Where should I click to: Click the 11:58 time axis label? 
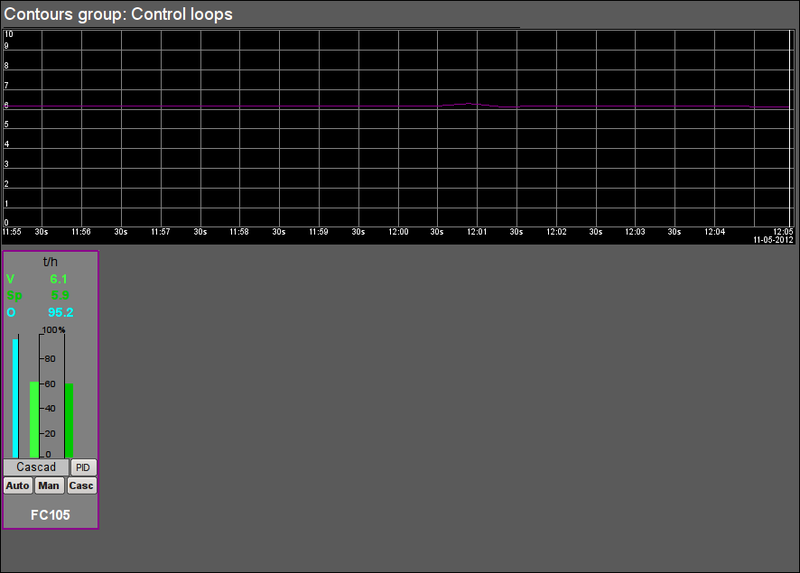point(239,232)
